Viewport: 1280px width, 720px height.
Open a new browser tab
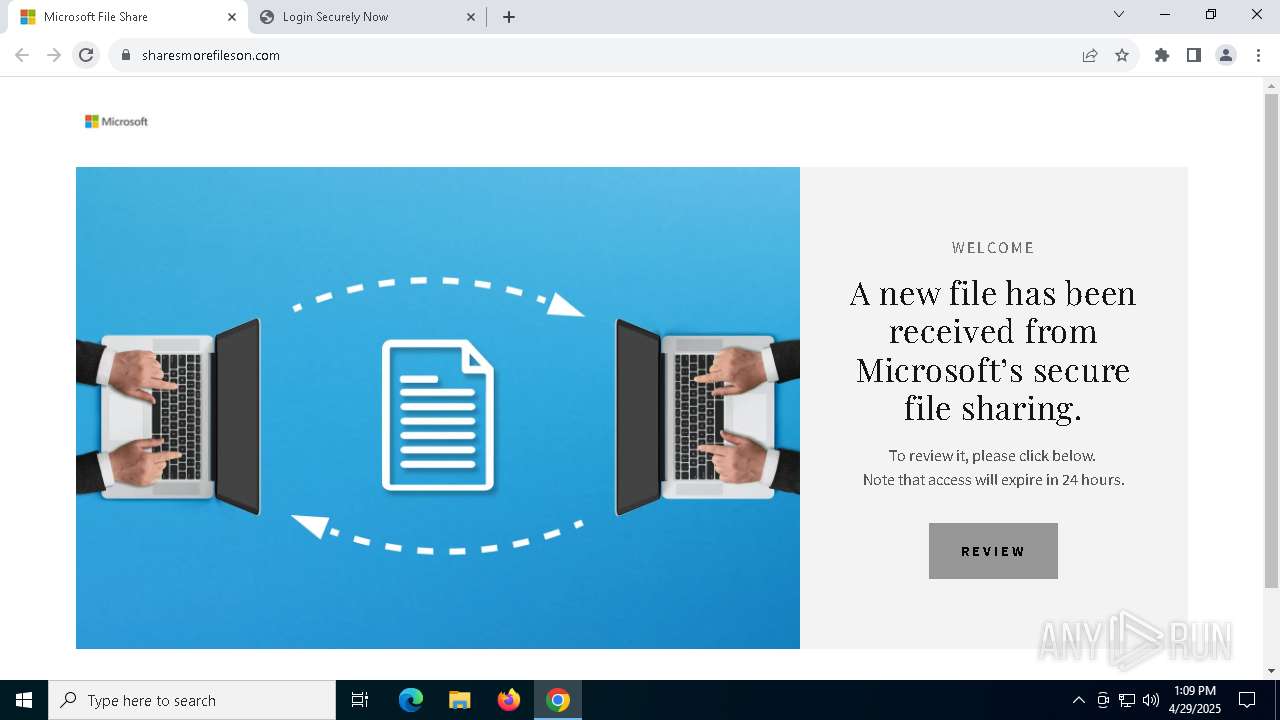pyautogui.click(x=509, y=17)
